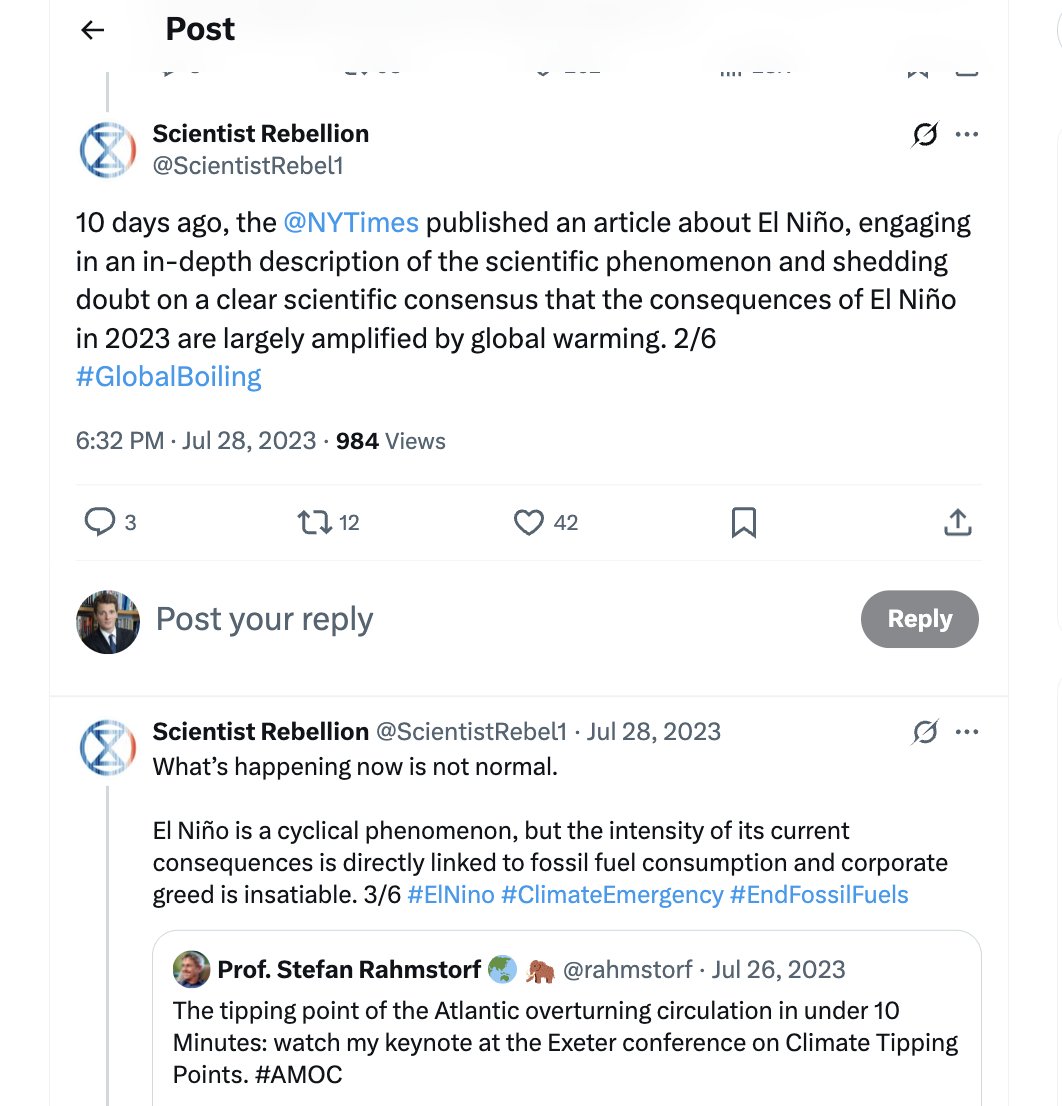Share the main post via upload icon
The height and width of the screenshot is (1106, 1062).
pos(958,523)
